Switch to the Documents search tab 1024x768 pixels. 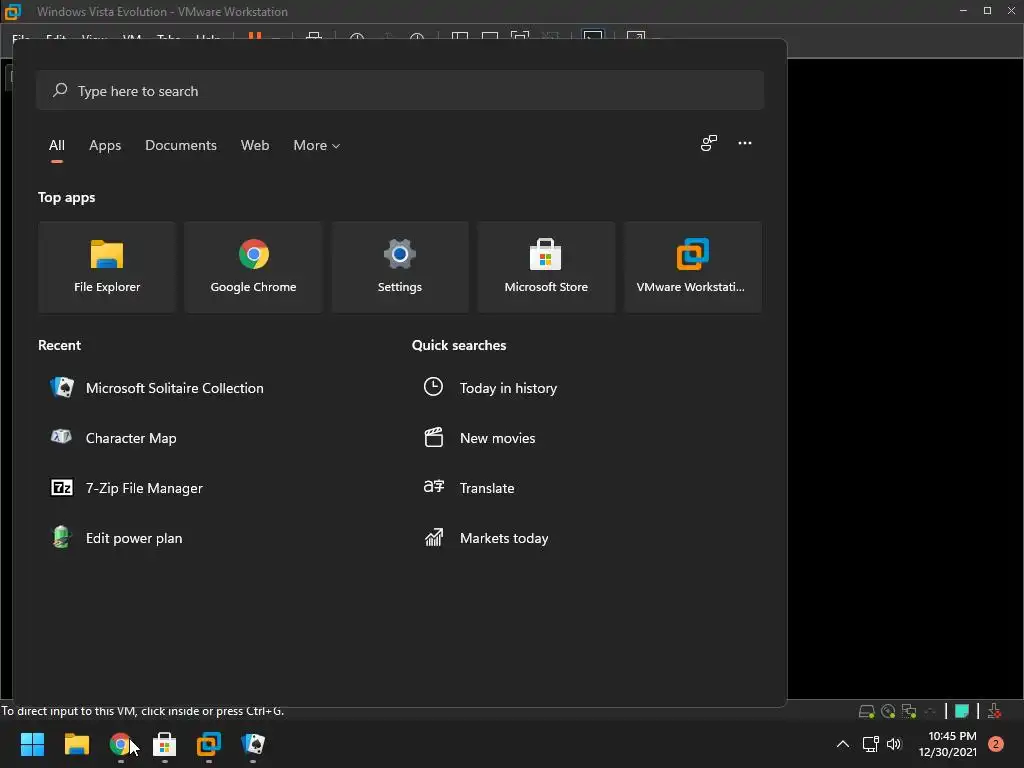(x=181, y=146)
